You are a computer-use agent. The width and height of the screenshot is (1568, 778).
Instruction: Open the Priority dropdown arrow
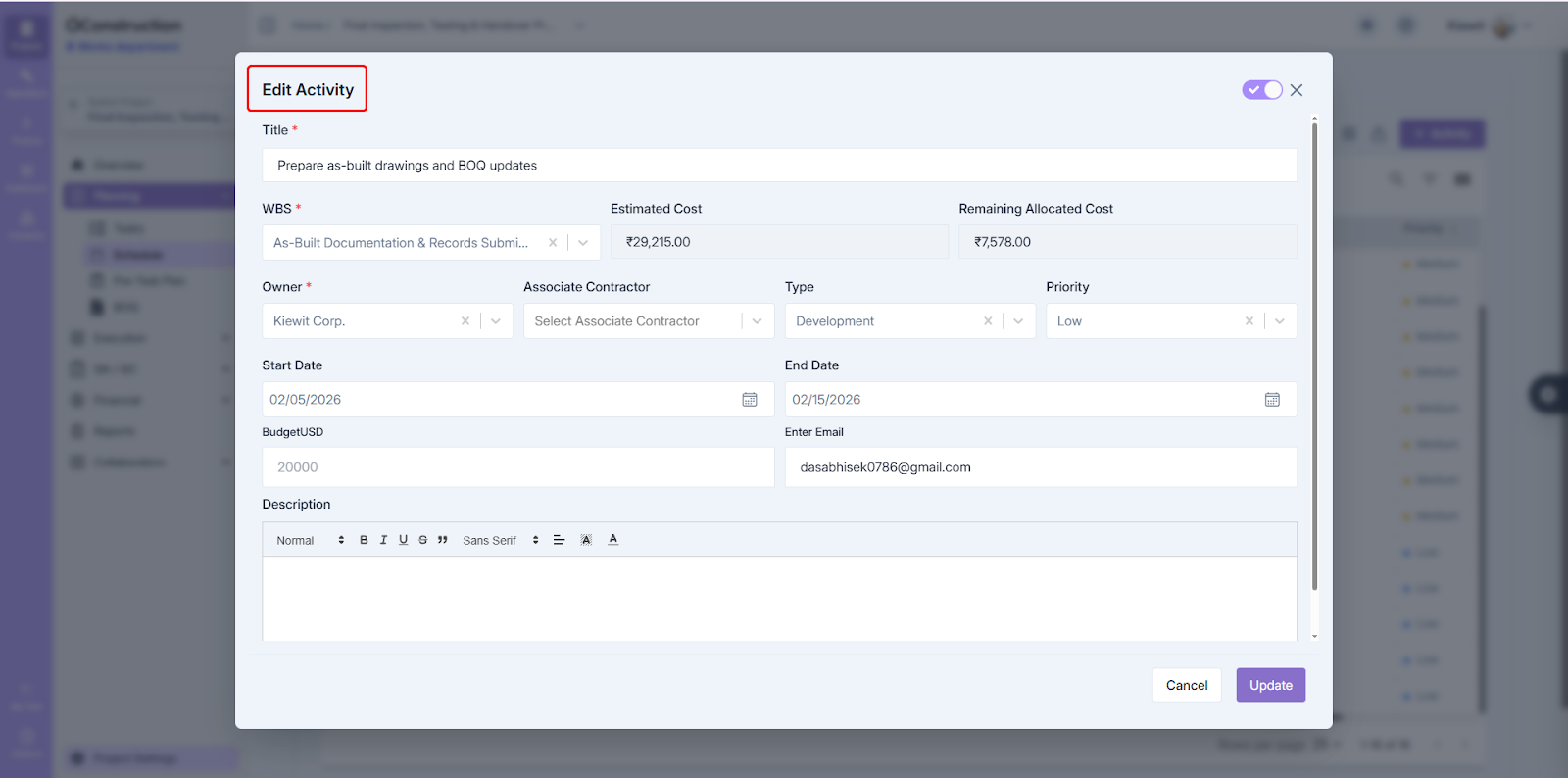pos(1280,321)
